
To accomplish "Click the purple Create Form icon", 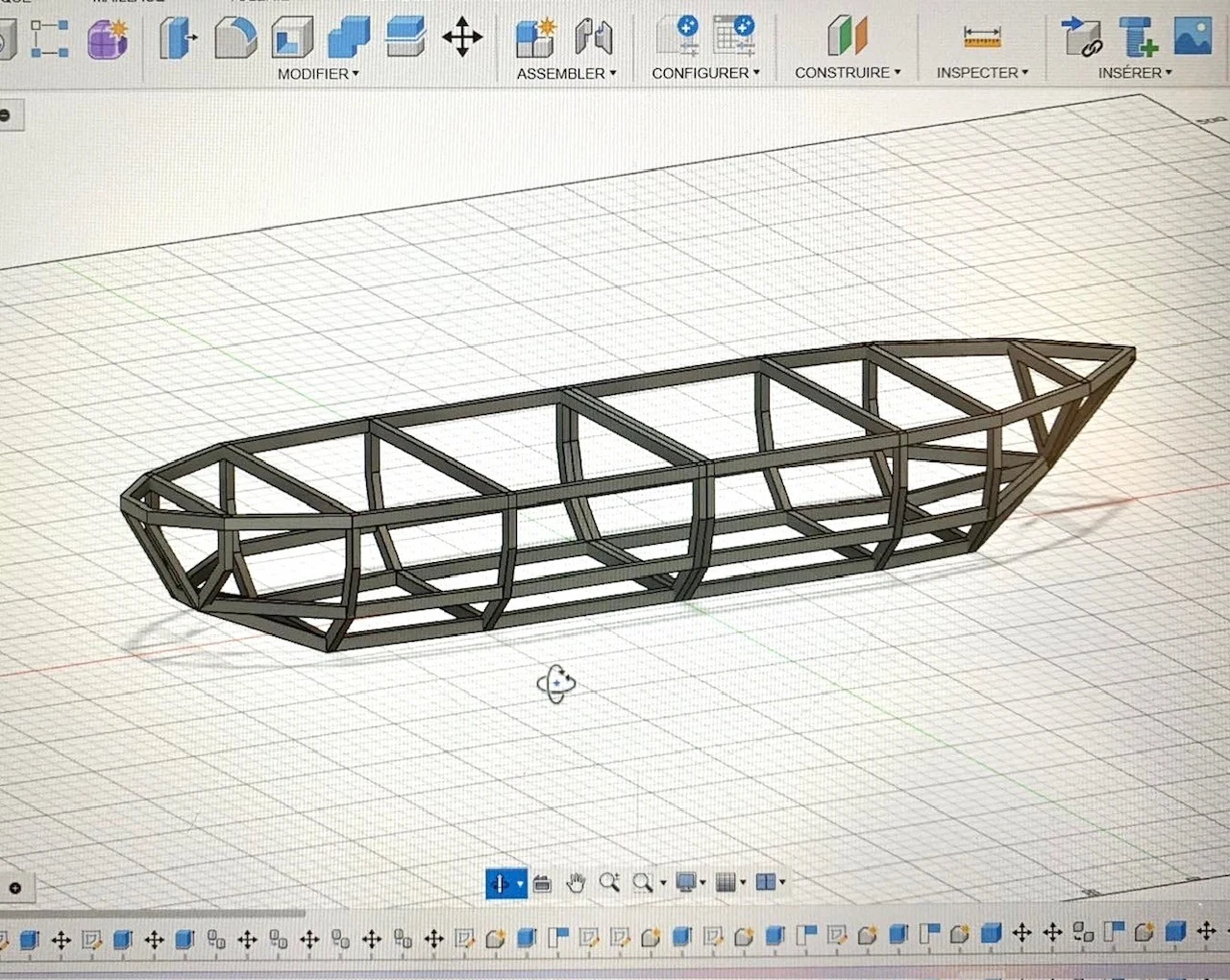I will tap(108, 39).
